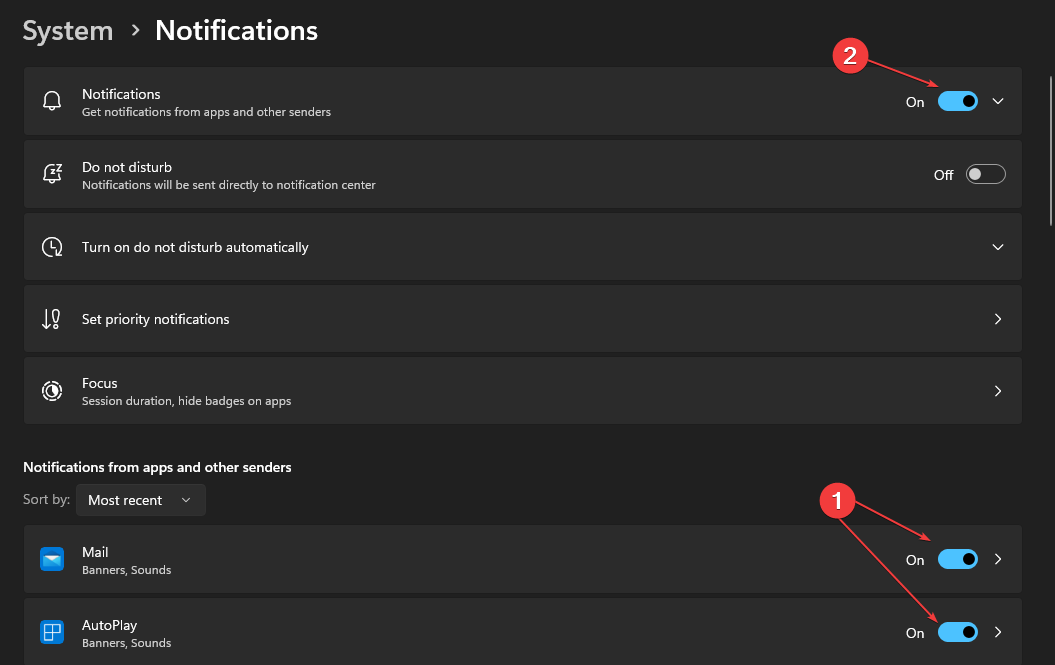The height and width of the screenshot is (665, 1055).
Task: Click the Do not disturb bell icon
Action: [52, 174]
